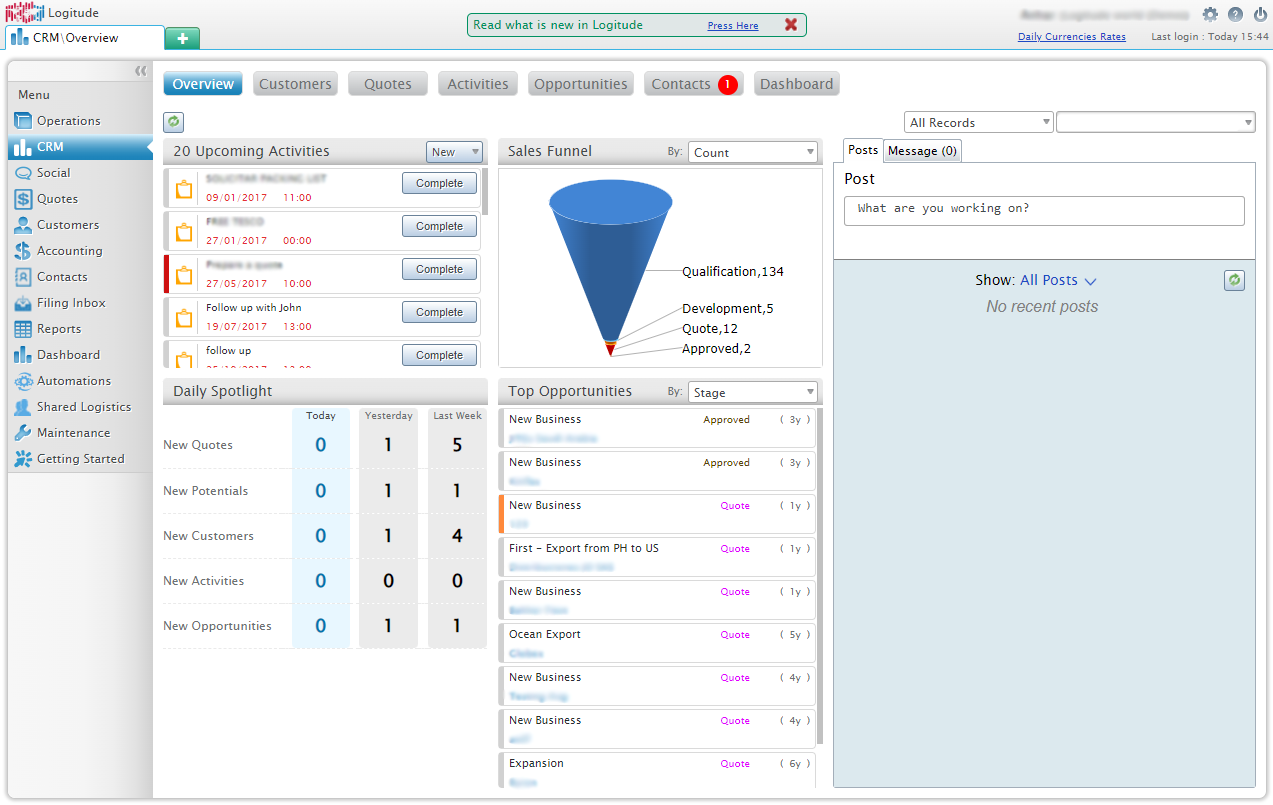Switch to the Overview tab
Viewport: 1273px width, 805px height.
click(203, 84)
